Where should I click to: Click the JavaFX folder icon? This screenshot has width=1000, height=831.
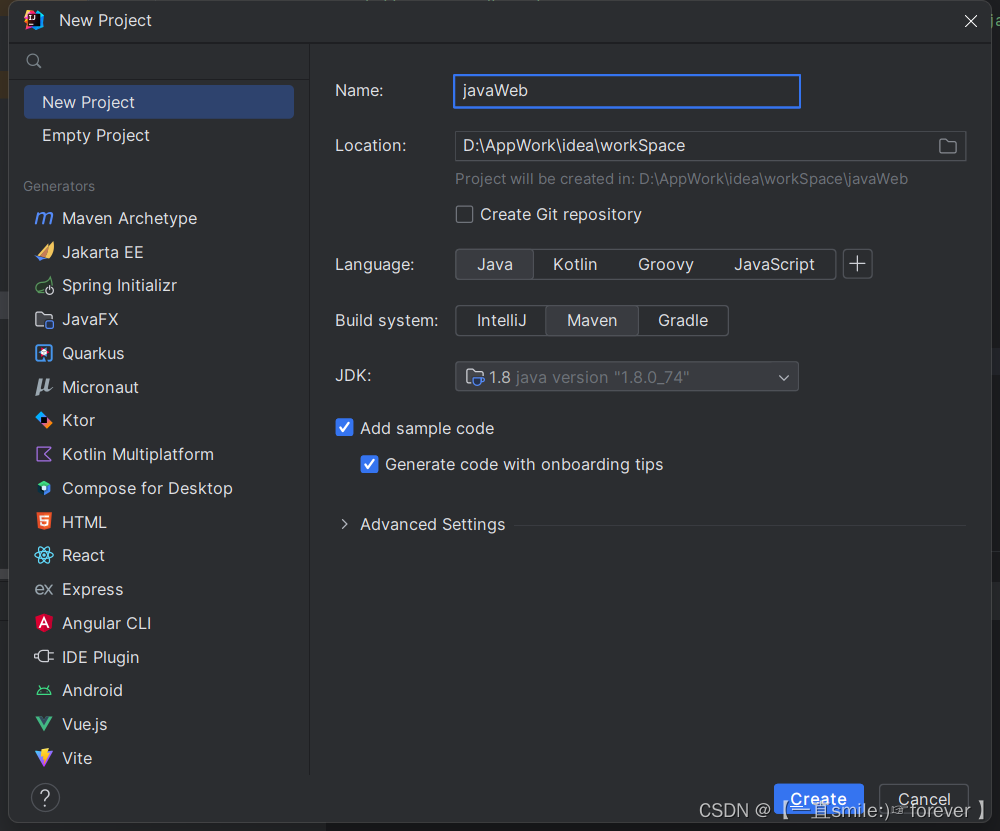coord(44,320)
